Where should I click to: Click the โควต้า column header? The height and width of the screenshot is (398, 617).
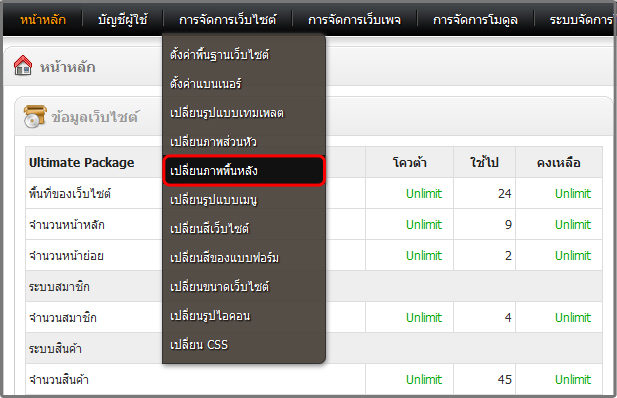click(x=410, y=162)
